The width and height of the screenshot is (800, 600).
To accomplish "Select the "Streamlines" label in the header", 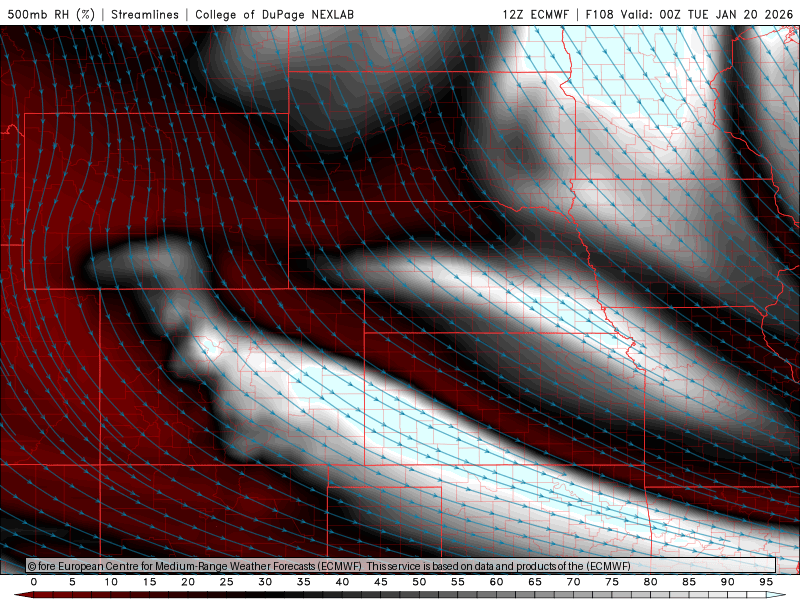I will tap(145, 14).
